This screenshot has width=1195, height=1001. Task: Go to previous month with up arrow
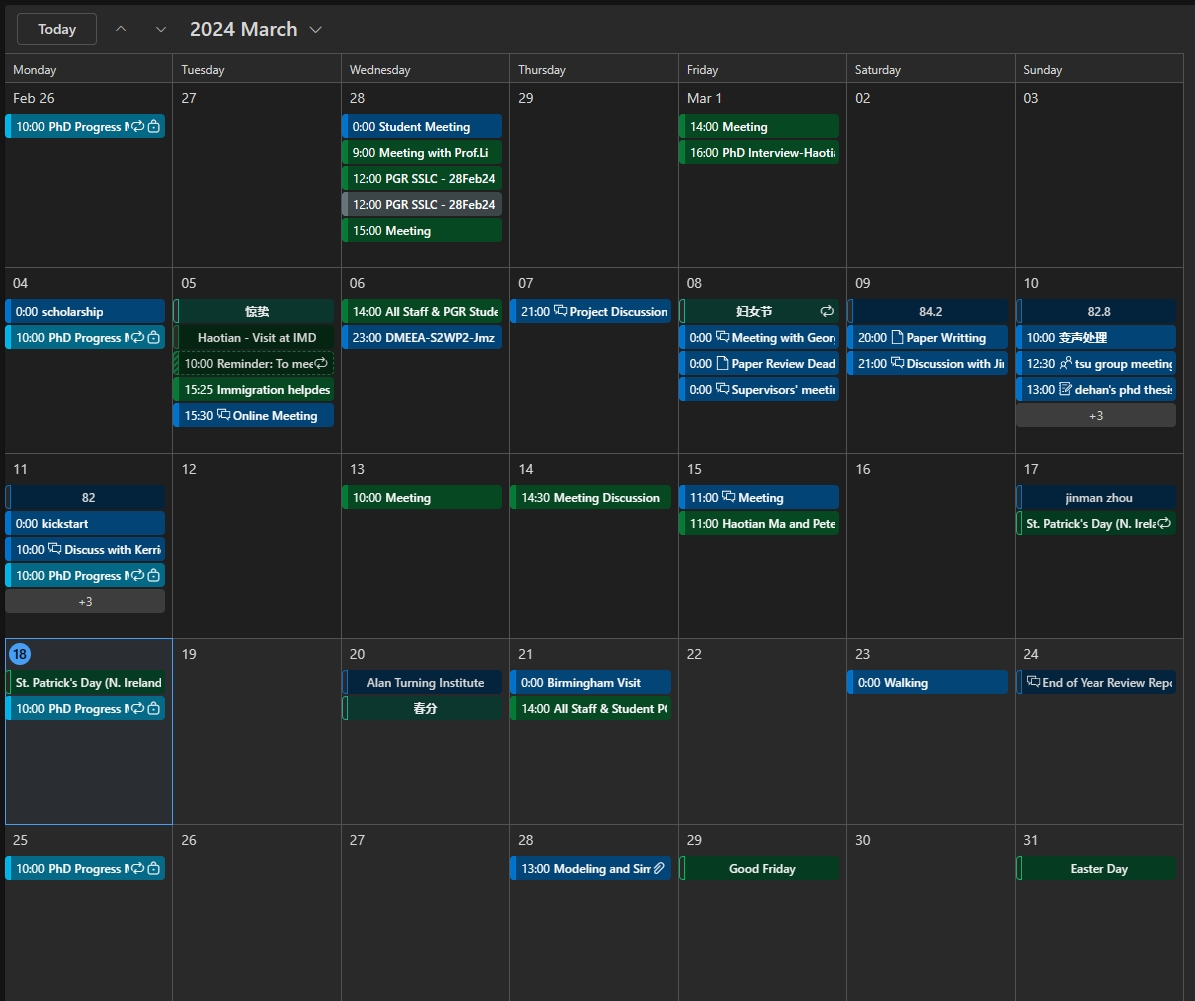pyautogui.click(x=121, y=29)
